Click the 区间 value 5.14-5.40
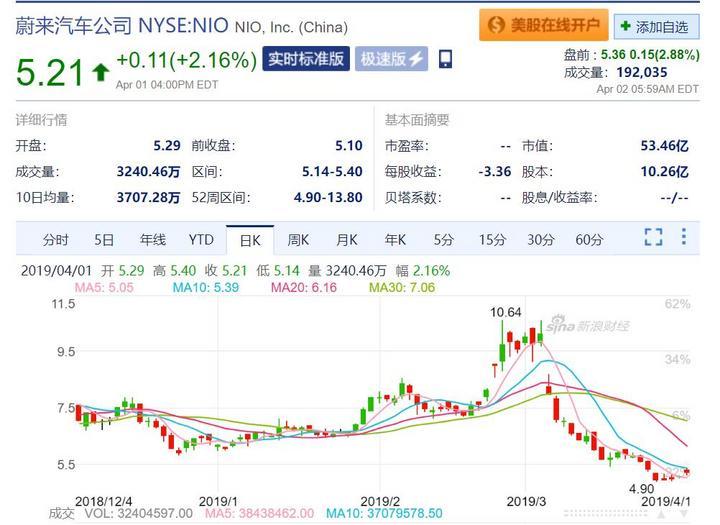Screen dimensions: 720x525 [332, 171]
